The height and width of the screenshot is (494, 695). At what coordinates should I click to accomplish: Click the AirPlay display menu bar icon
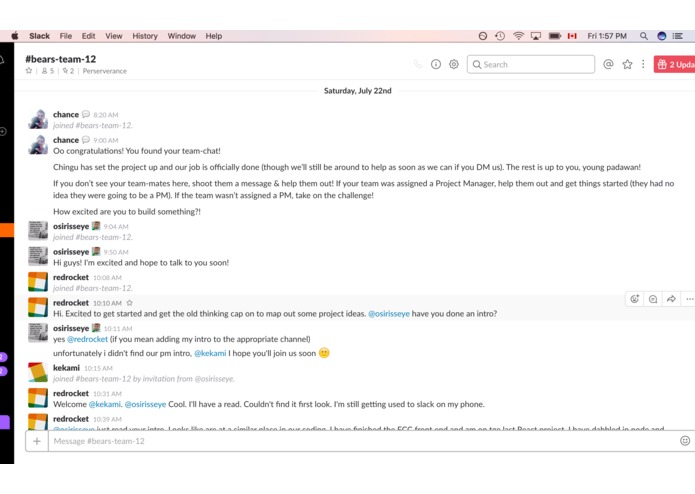coord(536,36)
